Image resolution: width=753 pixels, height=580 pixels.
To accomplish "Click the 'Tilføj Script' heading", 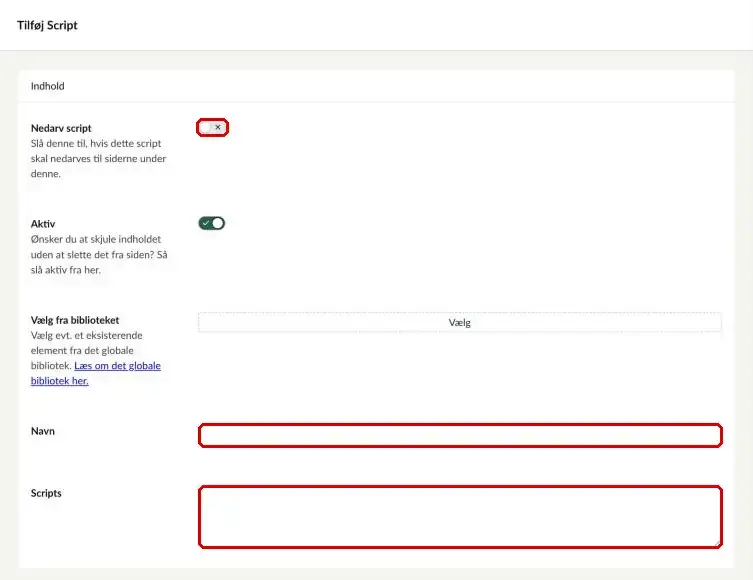I will pyautogui.click(x=47, y=25).
